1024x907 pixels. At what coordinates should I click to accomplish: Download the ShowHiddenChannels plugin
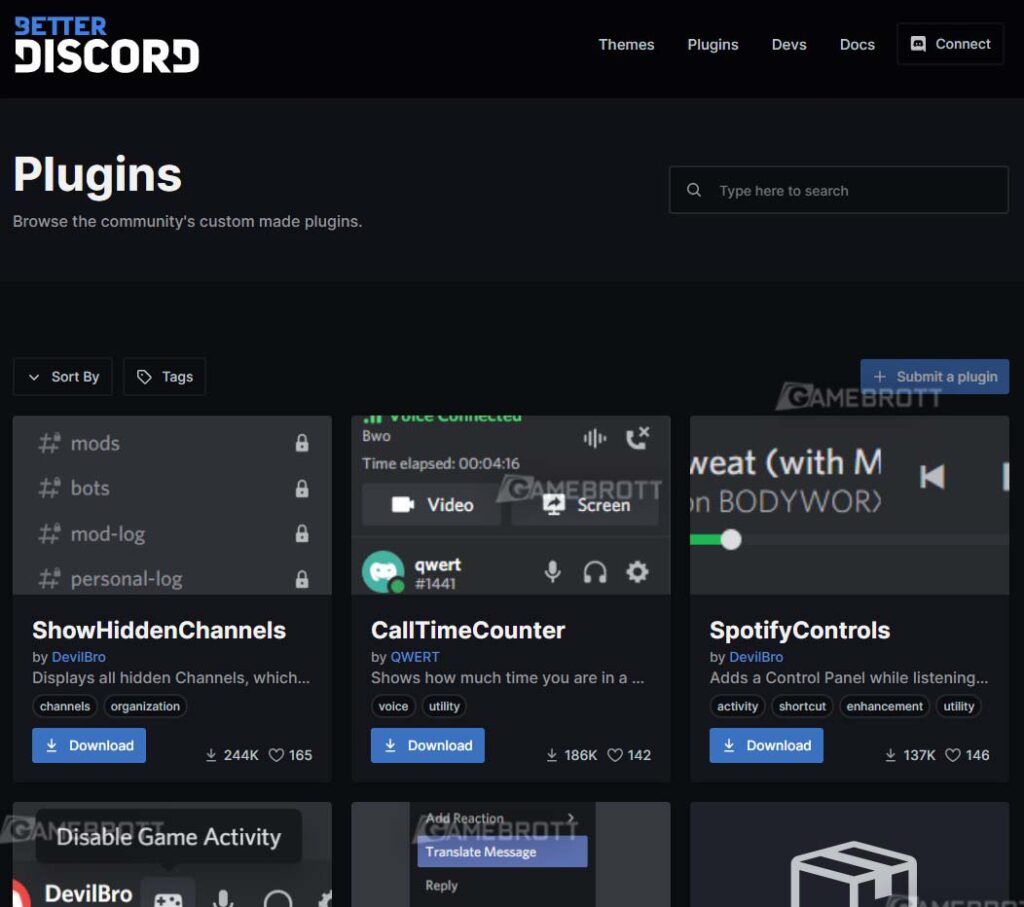[x=89, y=745]
